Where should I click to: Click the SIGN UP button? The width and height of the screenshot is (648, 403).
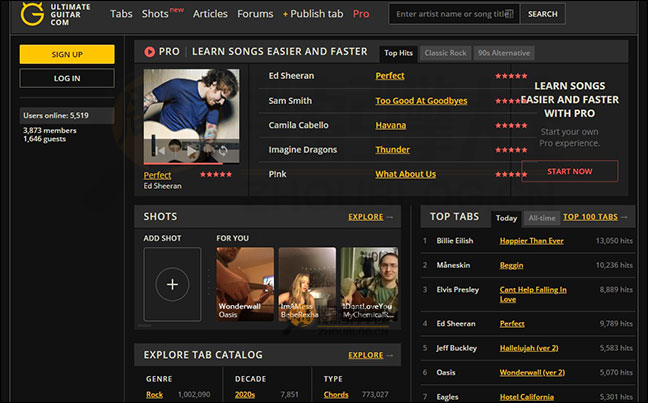pos(67,54)
